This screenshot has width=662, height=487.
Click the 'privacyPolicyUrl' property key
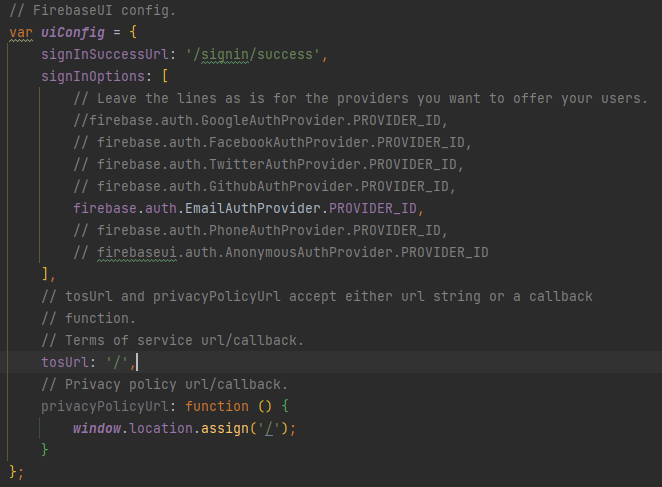point(105,406)
